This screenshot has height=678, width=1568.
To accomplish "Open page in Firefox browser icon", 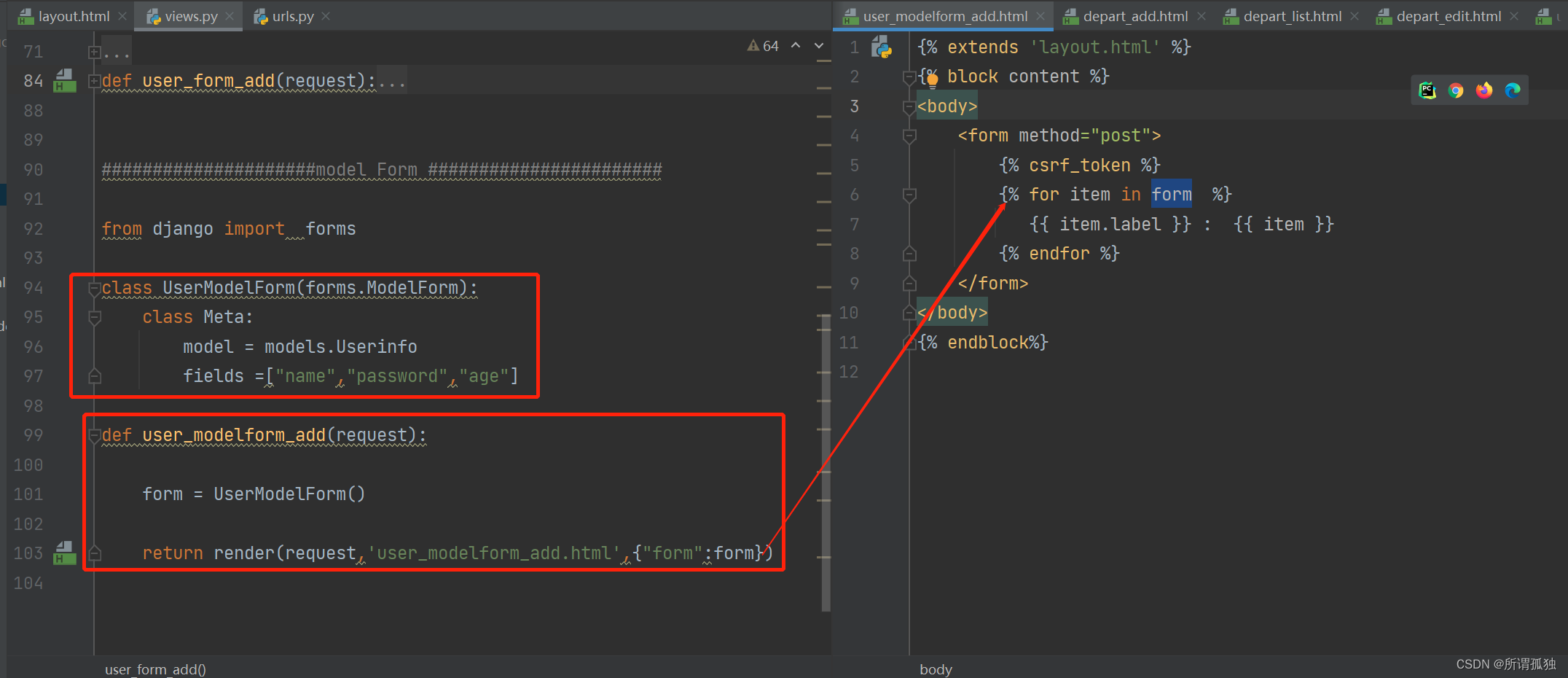I will [1484, 90].
